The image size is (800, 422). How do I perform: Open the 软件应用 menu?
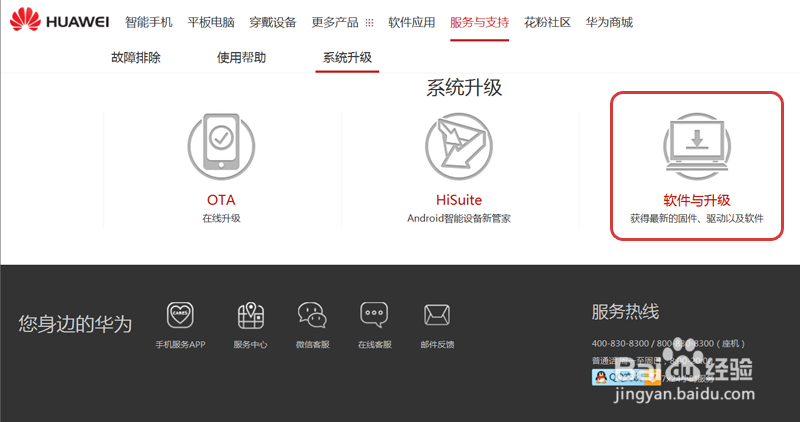(x=411, y=22)
